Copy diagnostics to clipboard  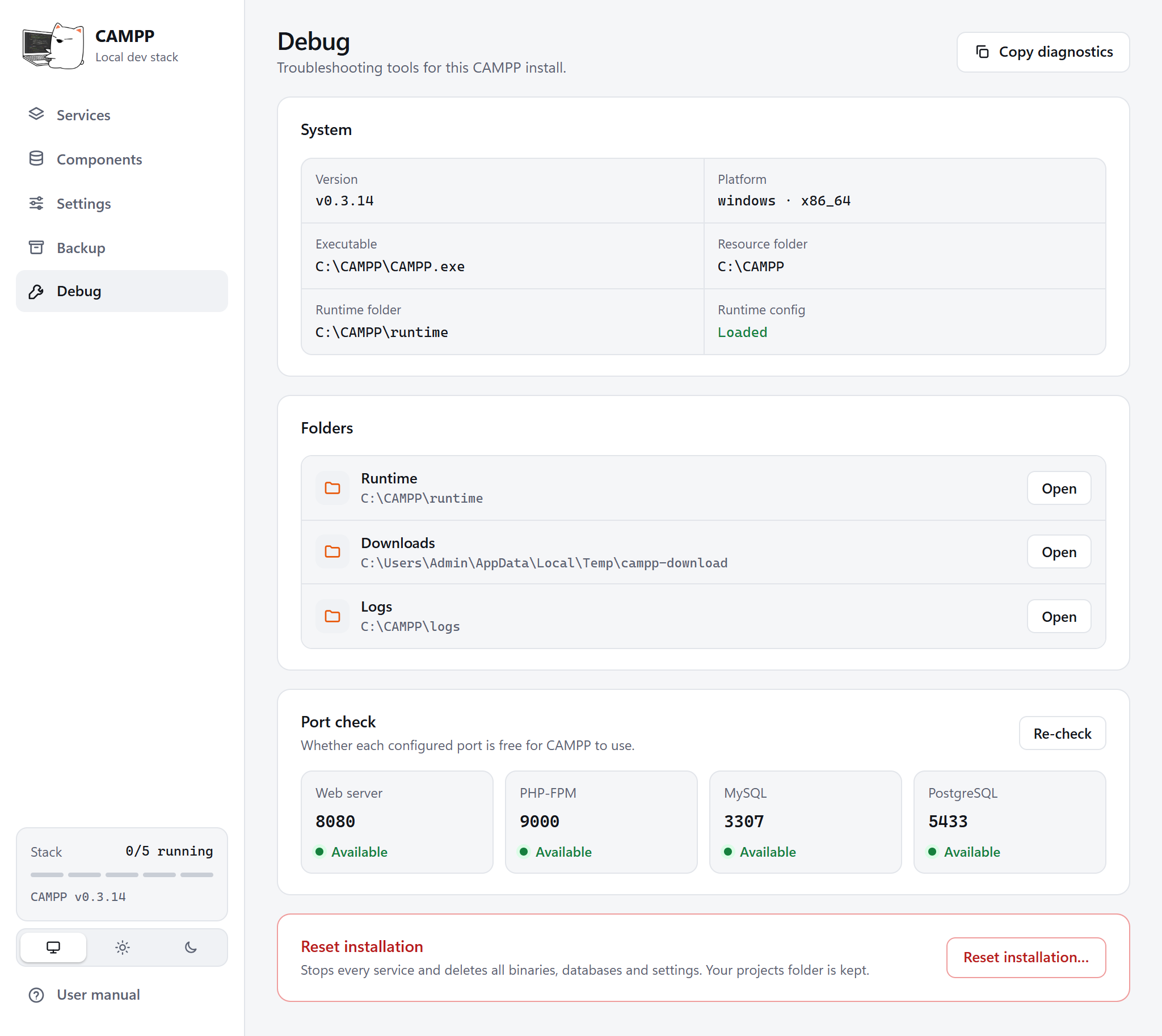[1043, 52]
